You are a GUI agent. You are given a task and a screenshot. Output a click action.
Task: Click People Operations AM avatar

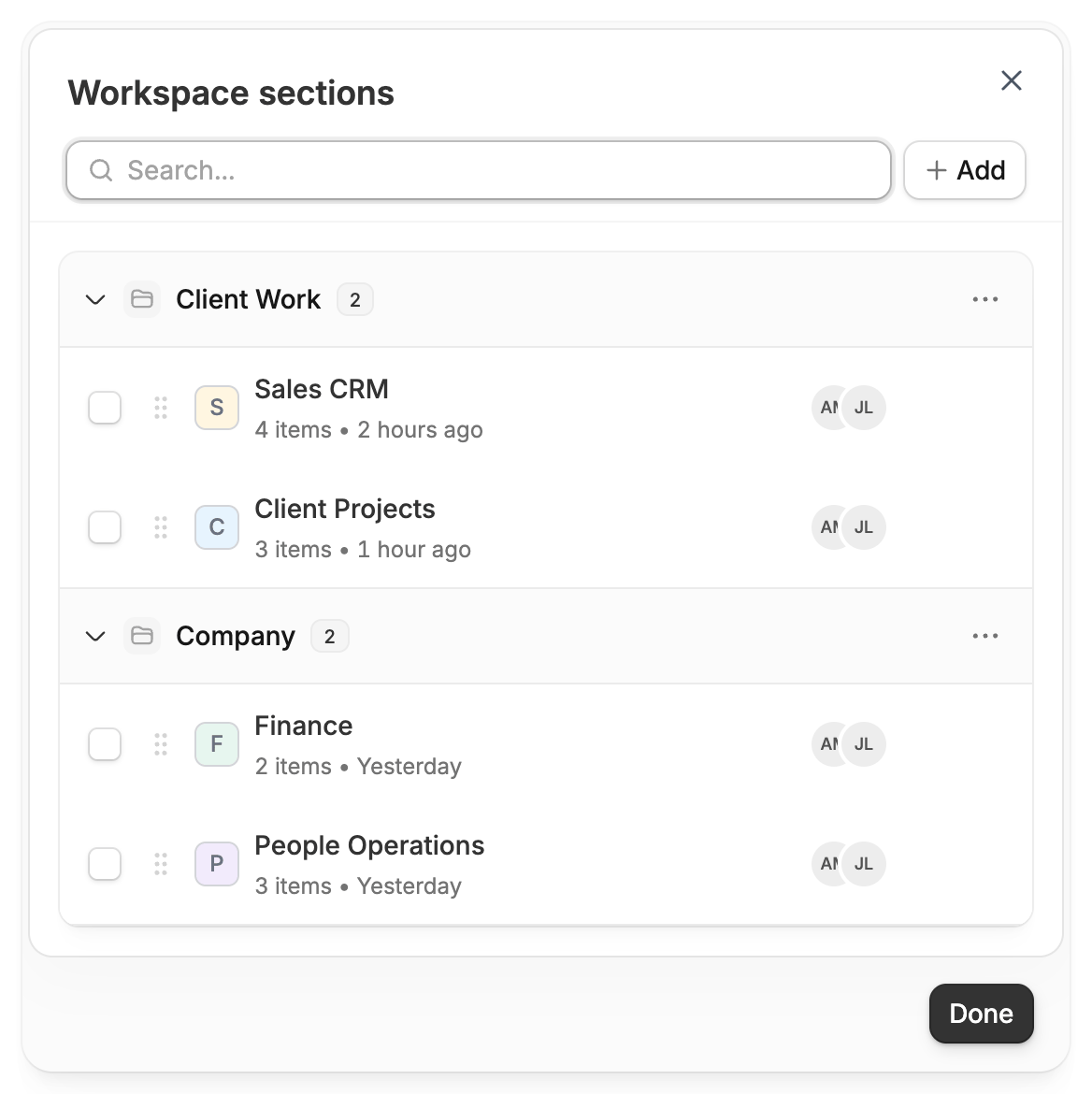point(826,864)
